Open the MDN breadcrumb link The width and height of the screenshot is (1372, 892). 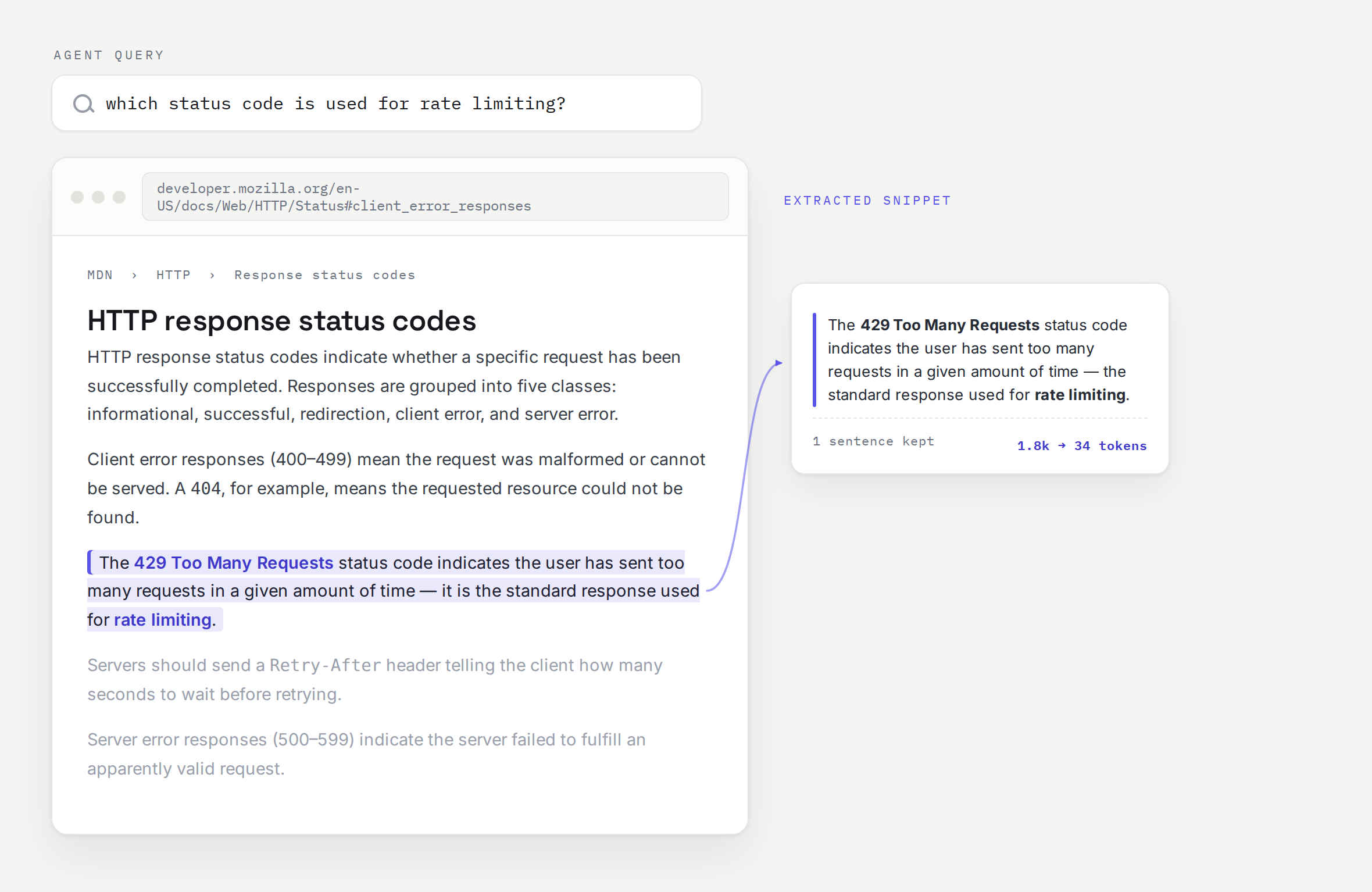click(100, 275)
